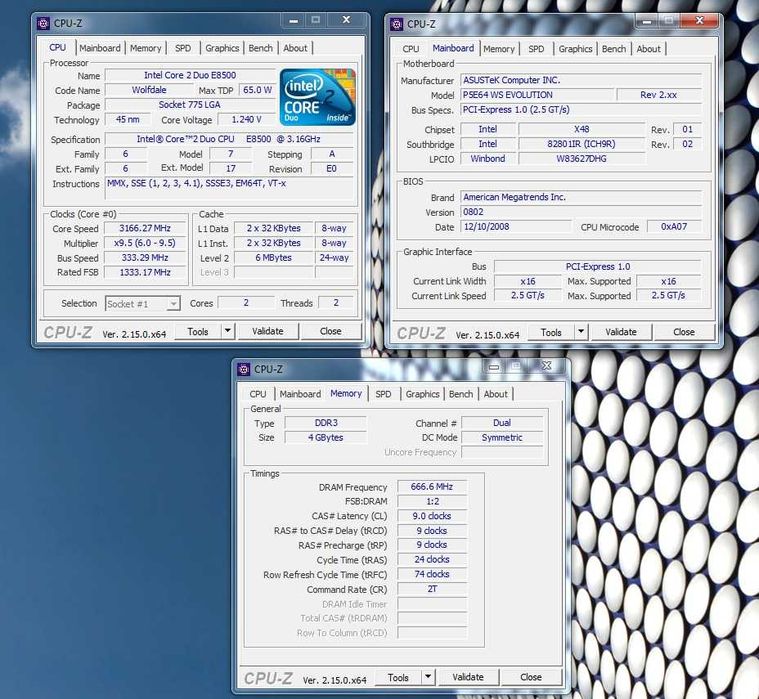Close the Memory CPU-Z window via title bar X
Image resolution: width=759 pixels, height=699 pixels.
546,366
